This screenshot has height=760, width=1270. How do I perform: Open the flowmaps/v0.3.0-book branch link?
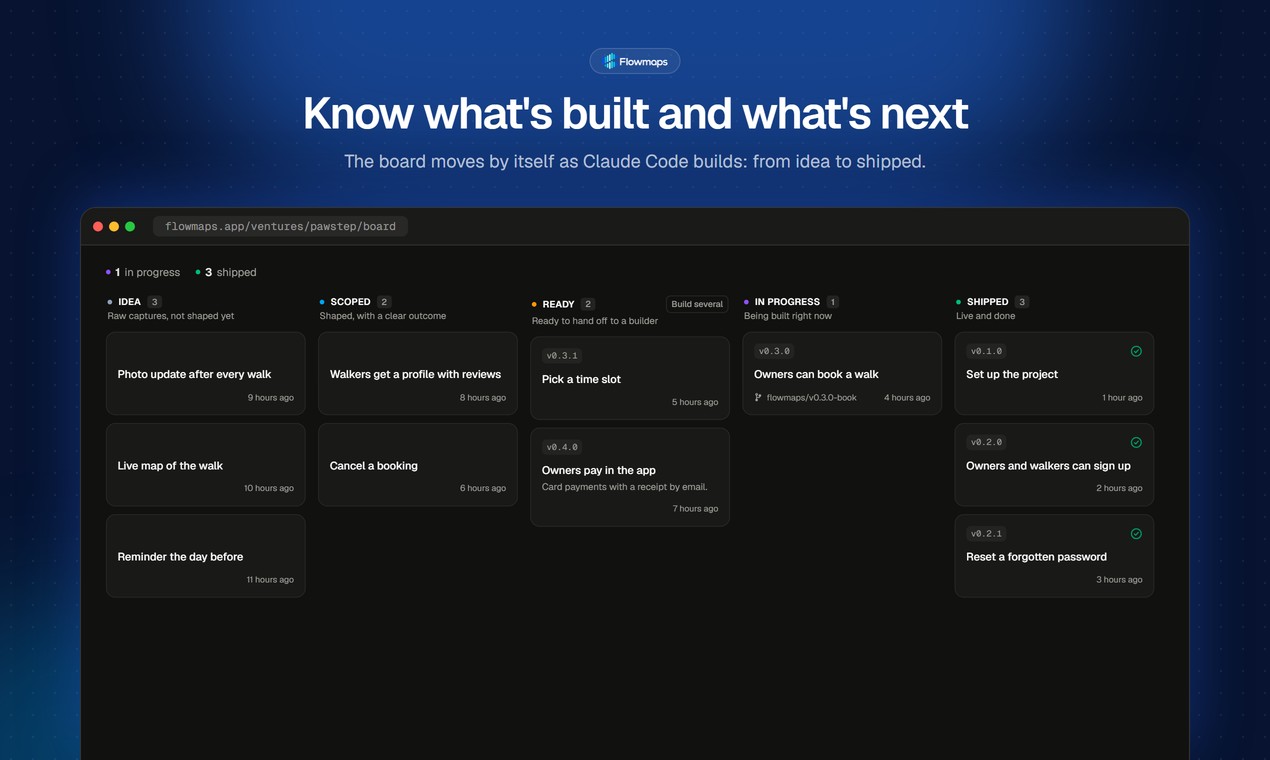click(x=811, y=397)
